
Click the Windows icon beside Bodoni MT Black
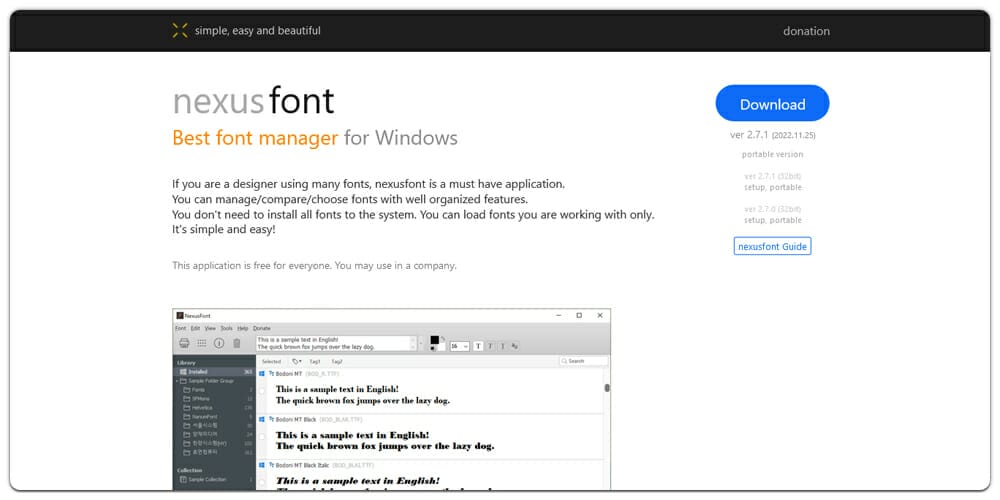261,420
